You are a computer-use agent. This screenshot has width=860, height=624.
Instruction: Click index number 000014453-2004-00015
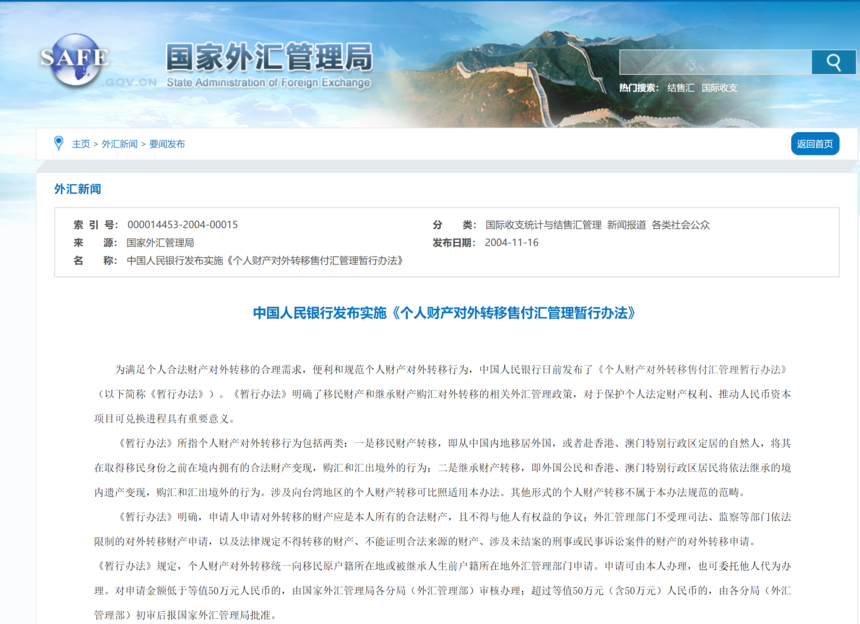click(182, 224)
